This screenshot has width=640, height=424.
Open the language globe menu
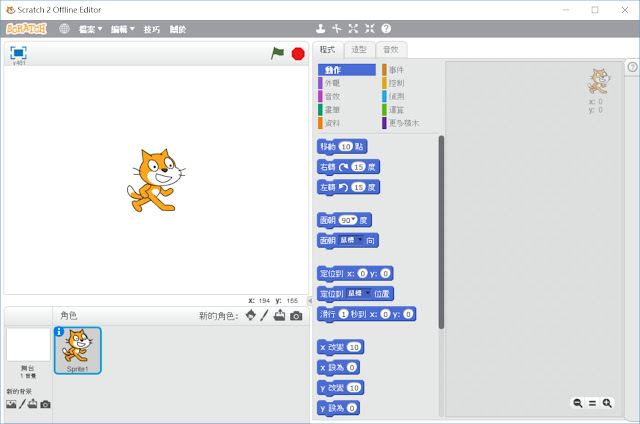pyautogui.click(x=64, y=29)
